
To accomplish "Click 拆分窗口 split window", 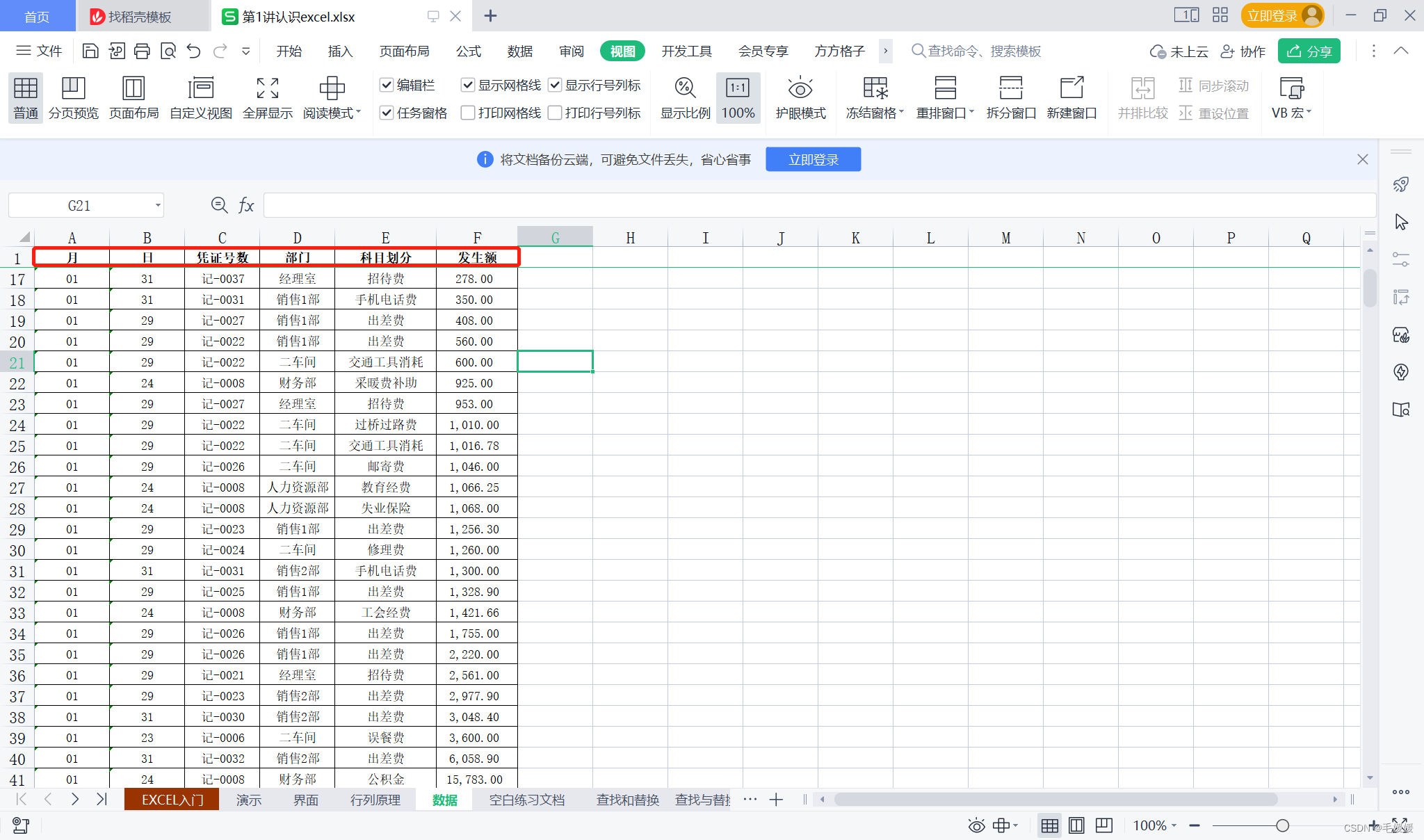I will click(1011, 97).
